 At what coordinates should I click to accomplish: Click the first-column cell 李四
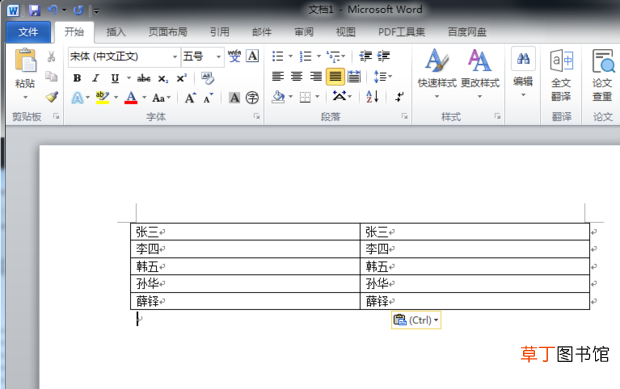[x=245, y=249]
